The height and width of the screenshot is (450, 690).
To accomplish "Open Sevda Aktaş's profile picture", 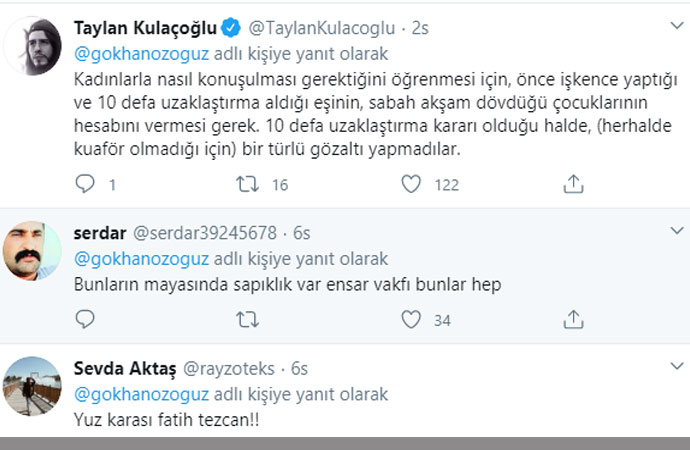I will tap(33, 386).
